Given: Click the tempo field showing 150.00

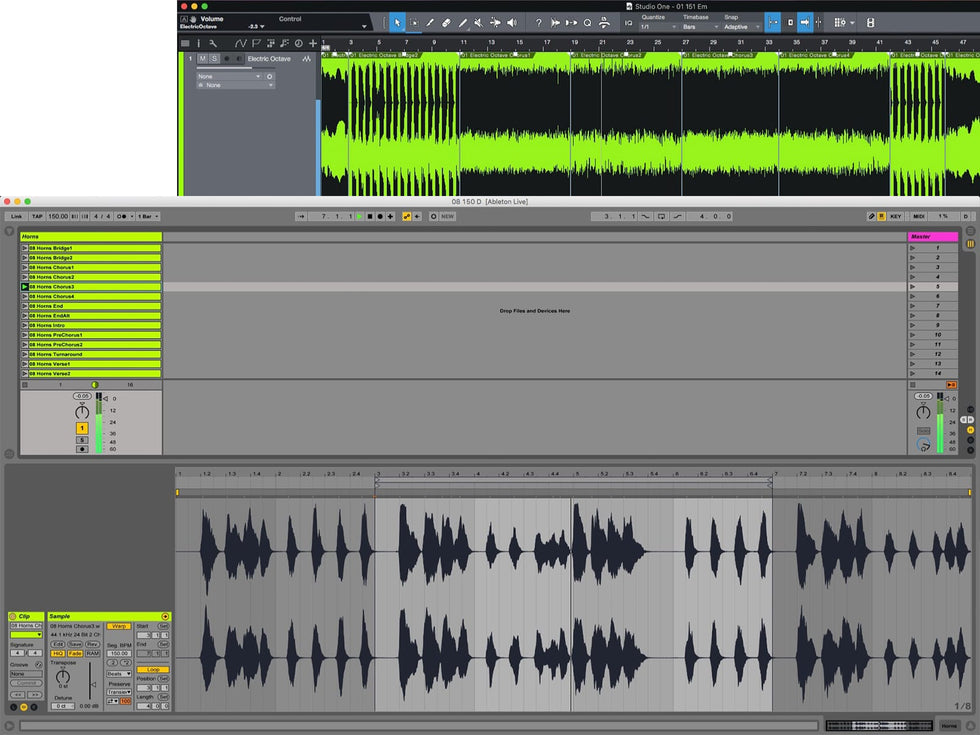Looking at the screenshot, I should (x=59, y=216).
